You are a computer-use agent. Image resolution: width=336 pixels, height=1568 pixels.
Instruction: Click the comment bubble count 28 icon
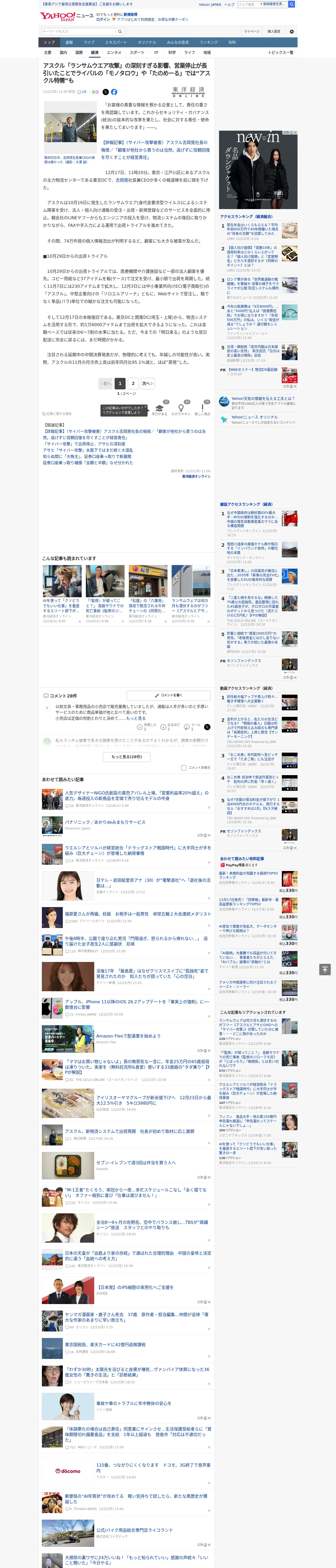[x=82, y=92]
